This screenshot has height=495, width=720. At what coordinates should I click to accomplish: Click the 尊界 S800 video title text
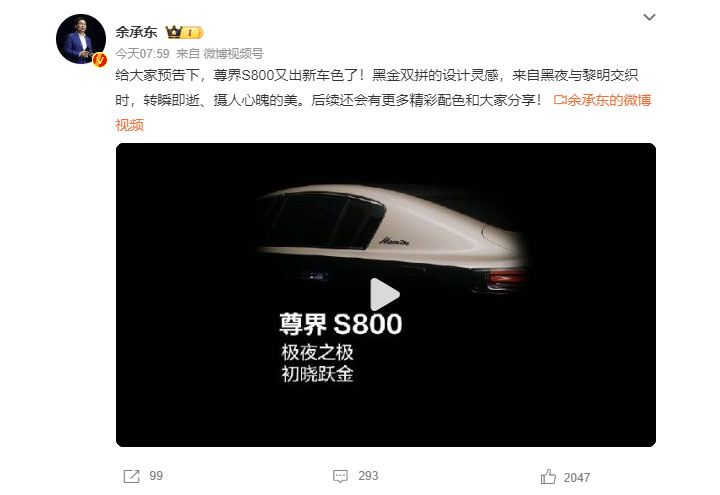pyautogui.click(x=341, y=324)
